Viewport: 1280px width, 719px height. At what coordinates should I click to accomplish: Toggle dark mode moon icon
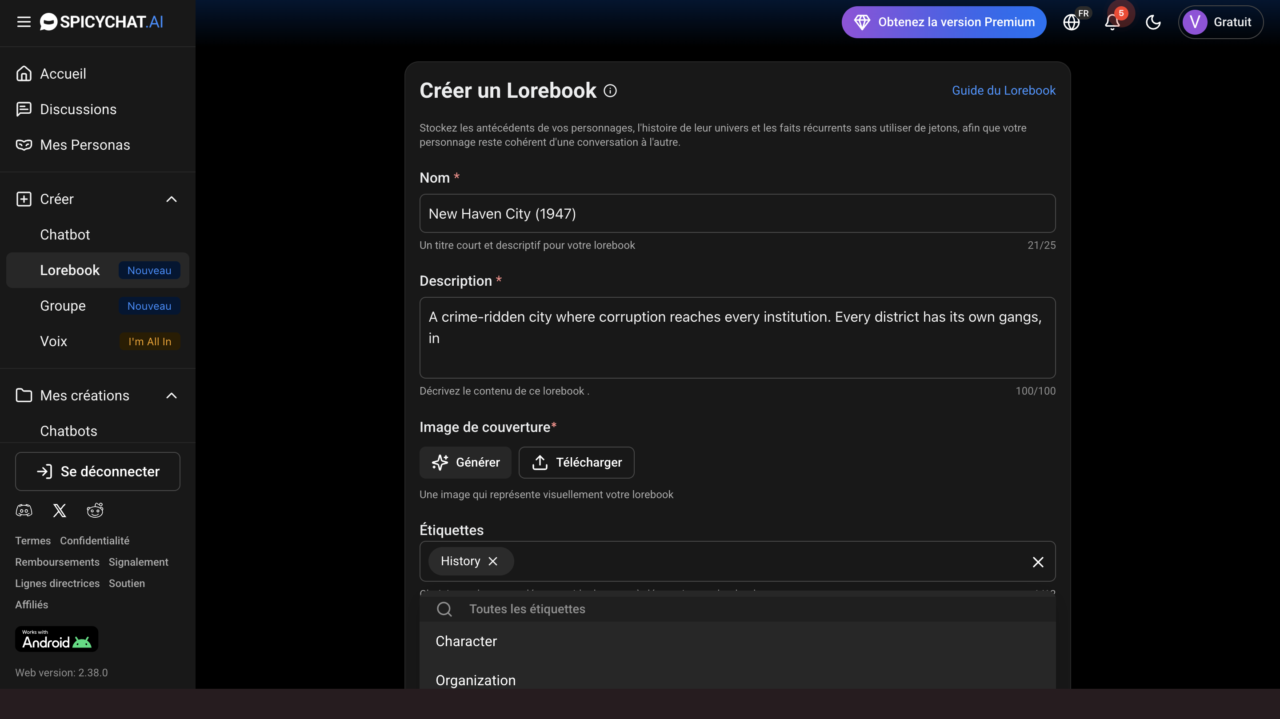click(x=1153, y=22)
